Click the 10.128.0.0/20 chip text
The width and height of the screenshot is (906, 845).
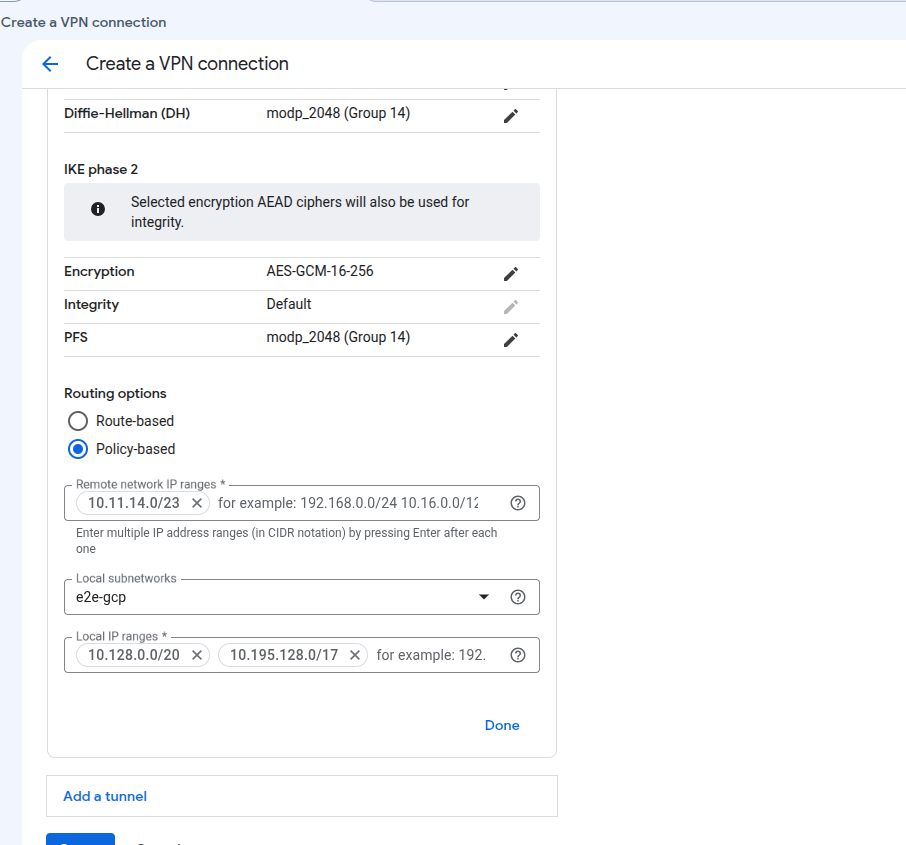coord(133,655)
